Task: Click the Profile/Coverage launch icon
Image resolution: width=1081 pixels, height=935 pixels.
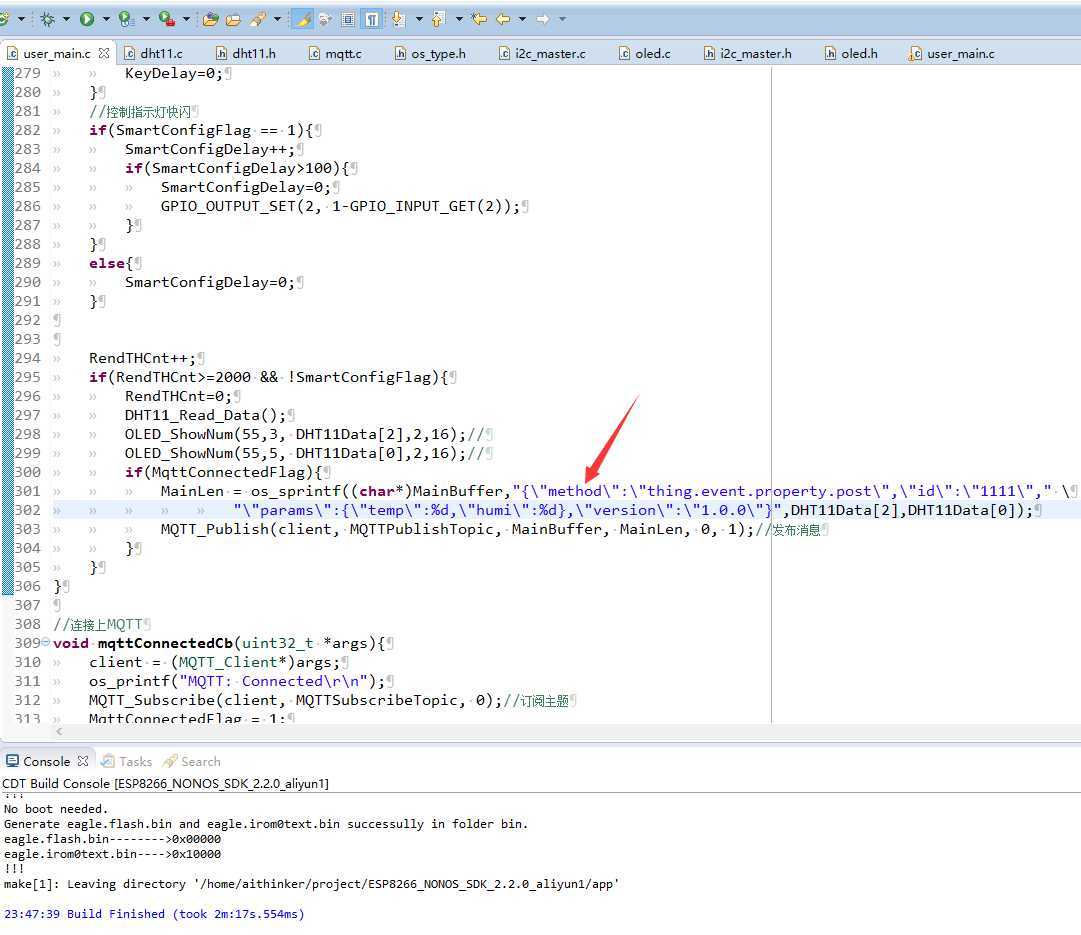Action: (x=126, y=19)
